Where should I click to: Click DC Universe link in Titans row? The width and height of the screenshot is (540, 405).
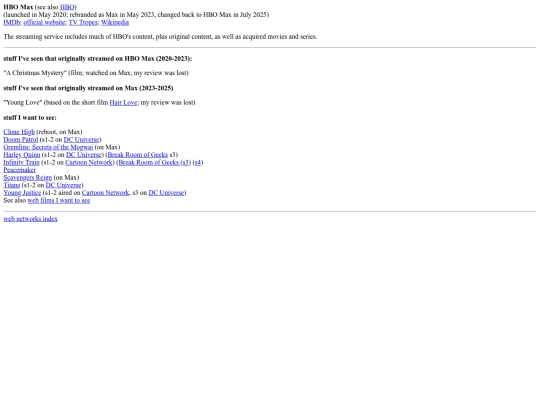point(64,185)
